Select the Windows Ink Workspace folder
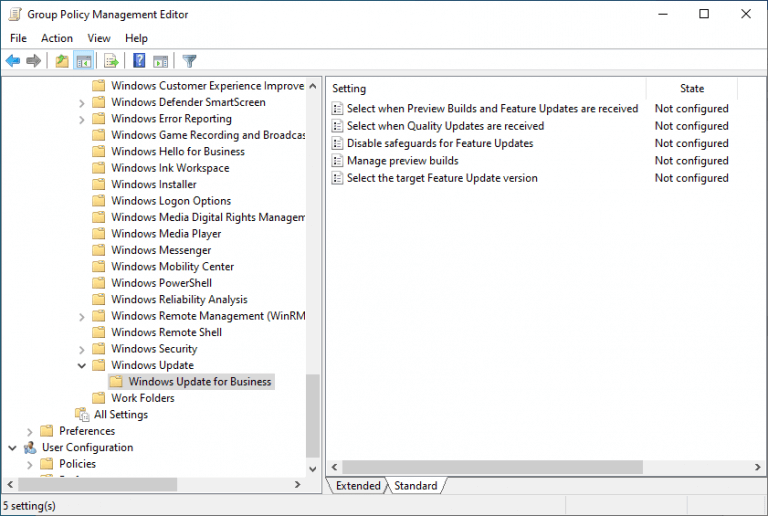Image resolution: width=768 pixels, height=516 pixels. [x=170, y=168]
